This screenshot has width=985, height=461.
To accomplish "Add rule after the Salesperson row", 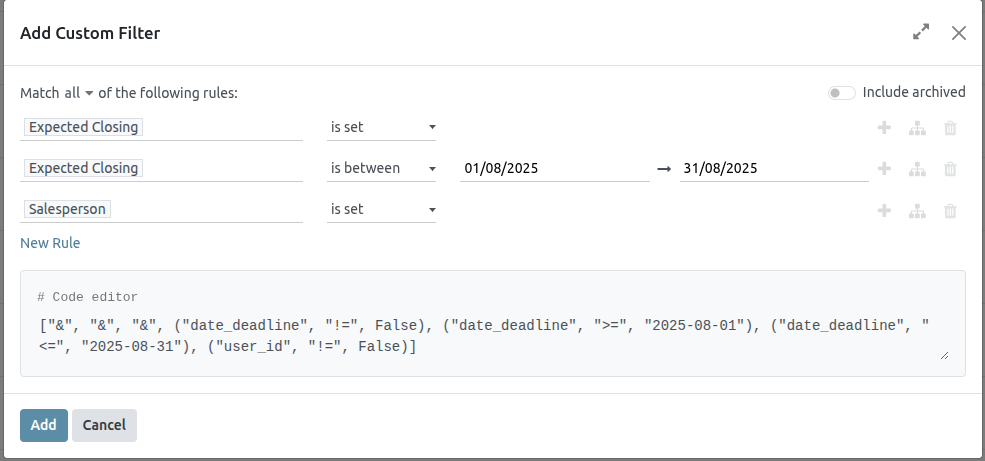I will (884, 210).
